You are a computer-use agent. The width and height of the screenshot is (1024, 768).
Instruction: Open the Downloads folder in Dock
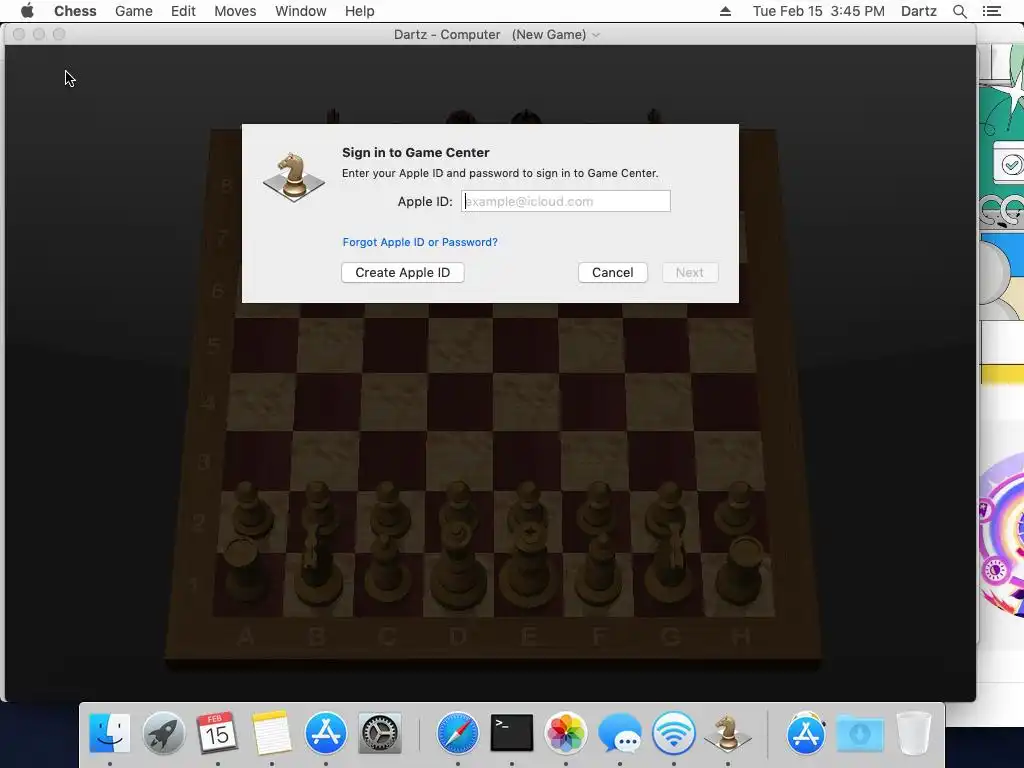point(859,733)
